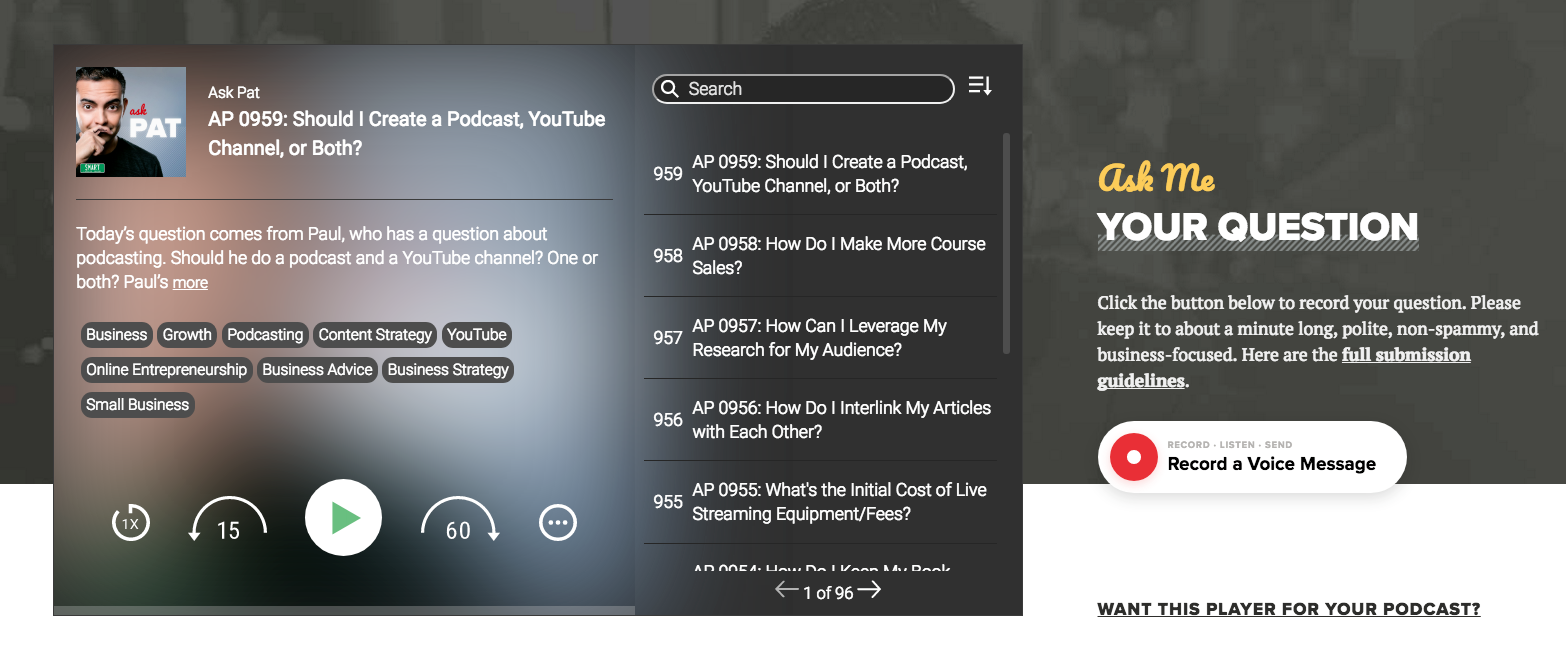Change the 1X playback speed
Image resolution: width=1566 pixels, height=656 pixels.
(131, 522)
